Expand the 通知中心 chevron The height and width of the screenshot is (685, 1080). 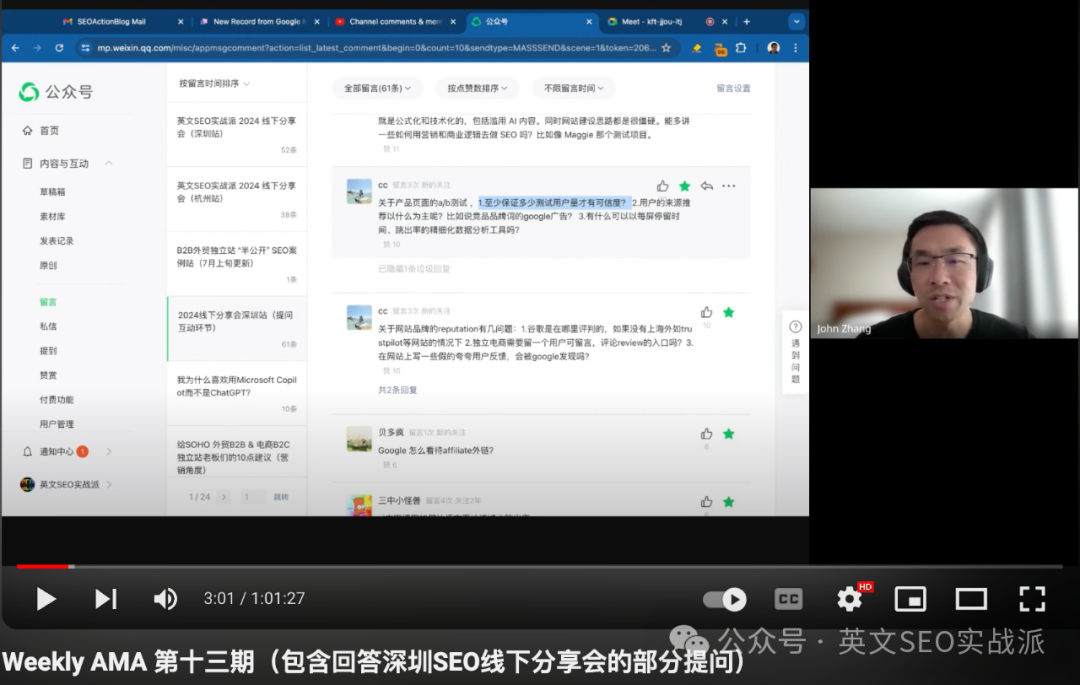coord(109,452)
